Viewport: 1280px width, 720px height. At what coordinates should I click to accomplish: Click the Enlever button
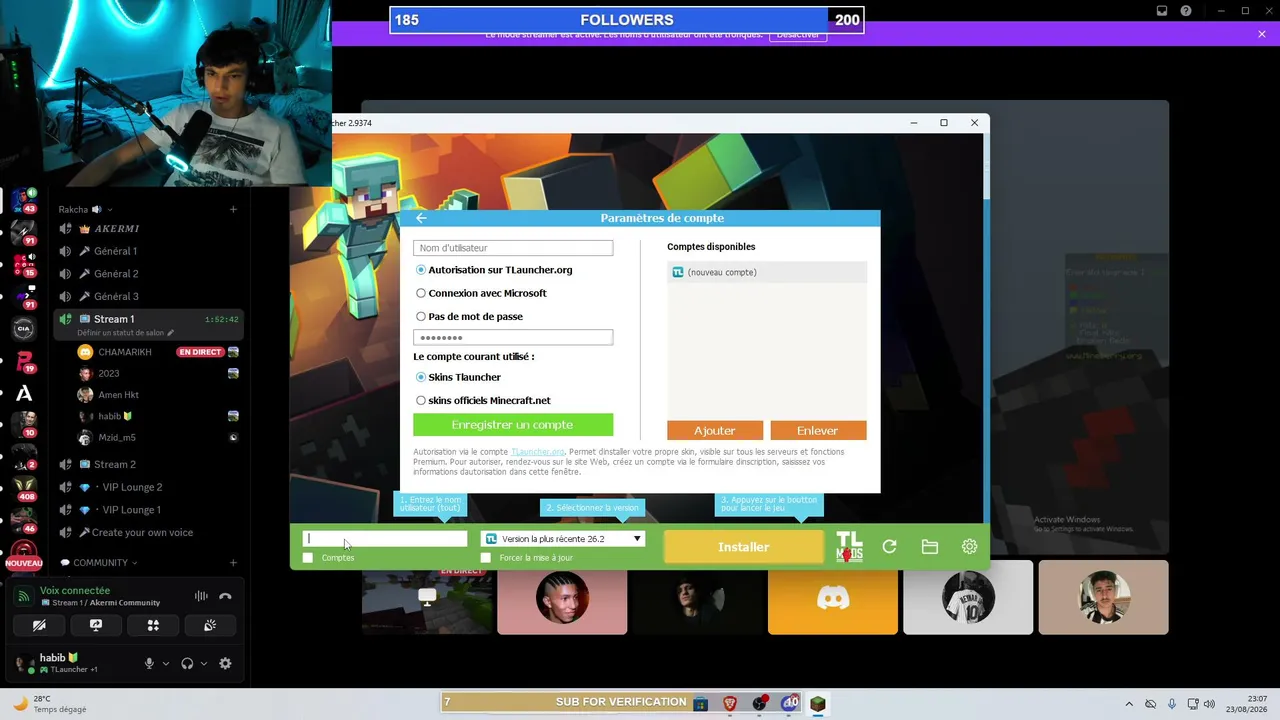(x=818, y=431)
